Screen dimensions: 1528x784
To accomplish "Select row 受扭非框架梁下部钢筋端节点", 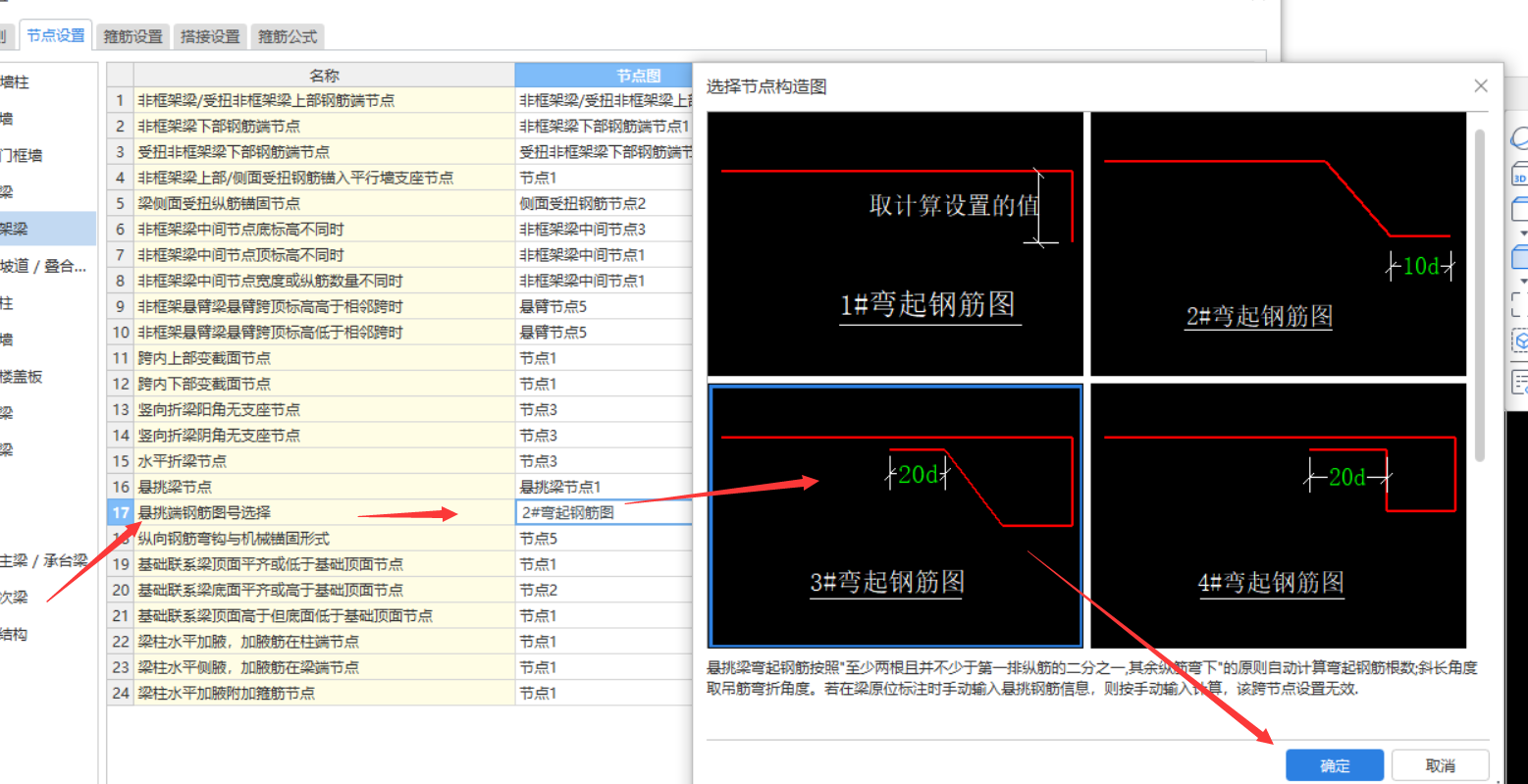I will [324, 152].
